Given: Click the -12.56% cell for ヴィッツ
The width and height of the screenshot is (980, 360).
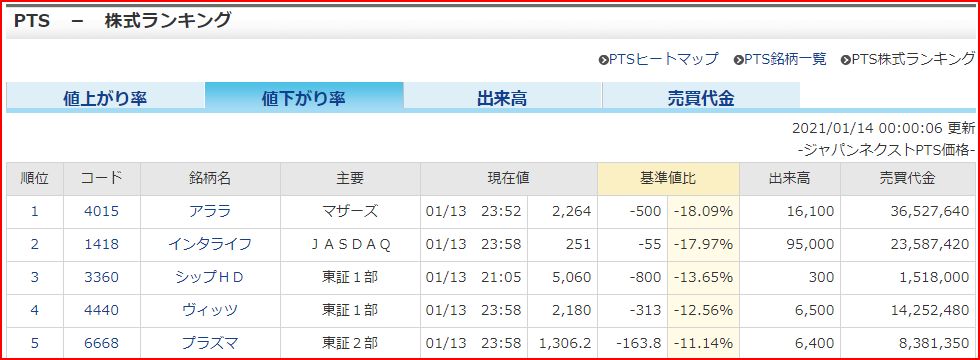Looking at the screenshot, I should point(703,311).
